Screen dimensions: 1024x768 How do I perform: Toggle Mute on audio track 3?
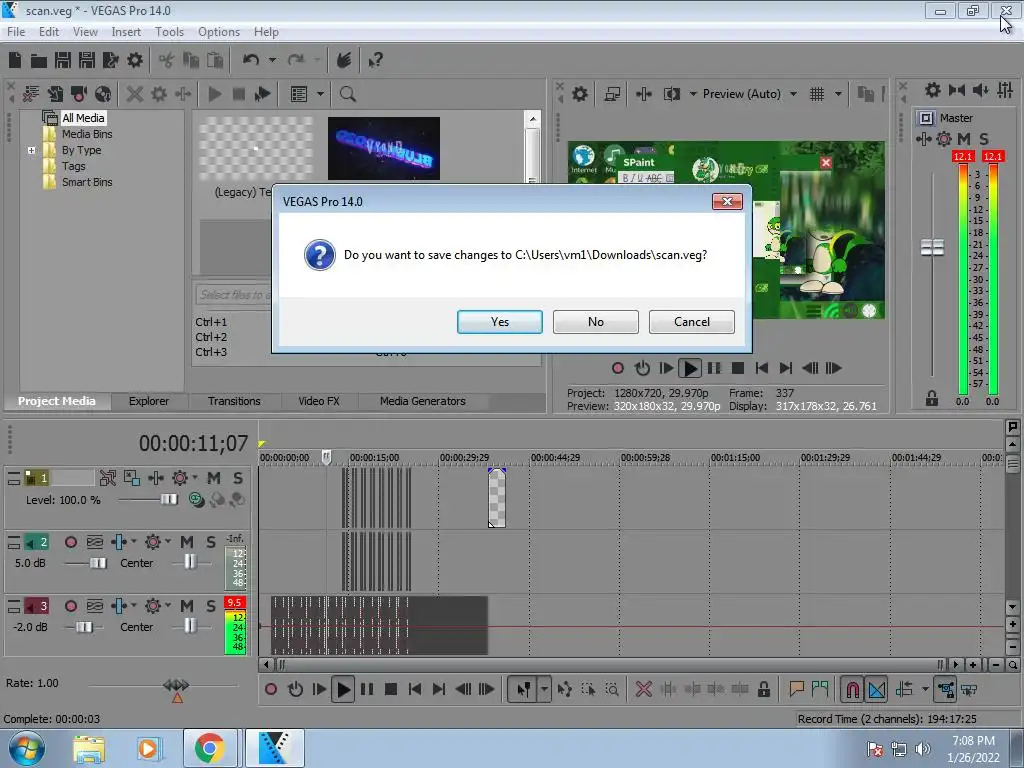187,606
